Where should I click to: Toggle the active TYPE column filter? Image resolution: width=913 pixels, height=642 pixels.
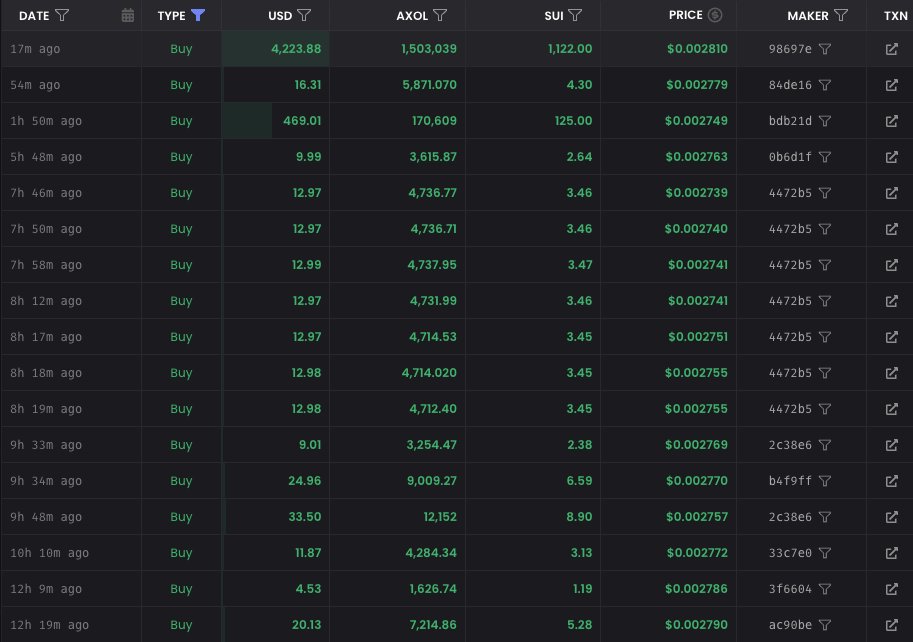[198, 15]
